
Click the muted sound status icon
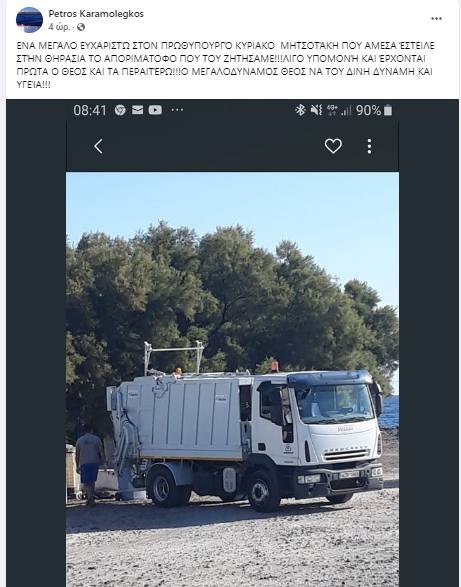pos(316,110)
